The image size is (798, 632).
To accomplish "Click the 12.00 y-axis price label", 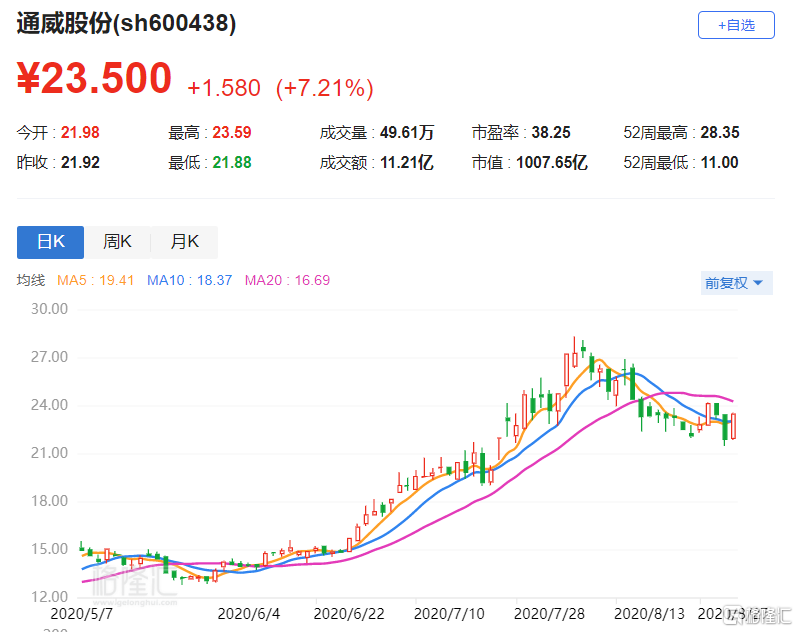I will (x=49, y=596).
